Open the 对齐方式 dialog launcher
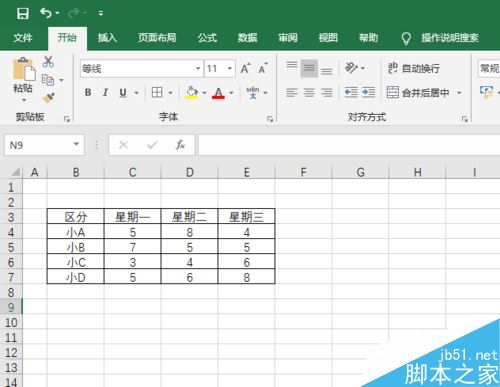Screen dimensions: 500x387 (x=465, y=119)
